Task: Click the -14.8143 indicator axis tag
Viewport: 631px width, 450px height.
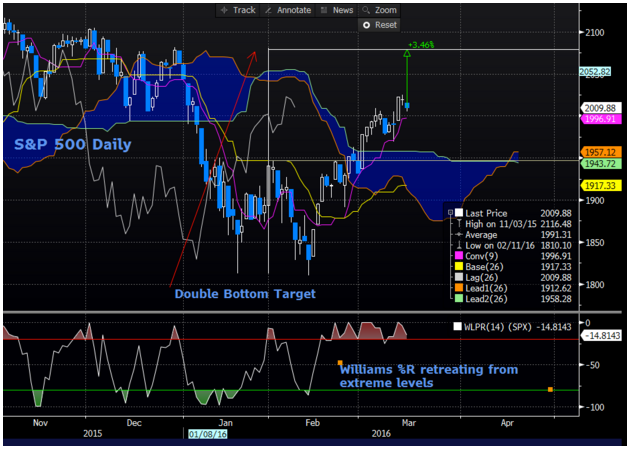Action: point(602,336)
